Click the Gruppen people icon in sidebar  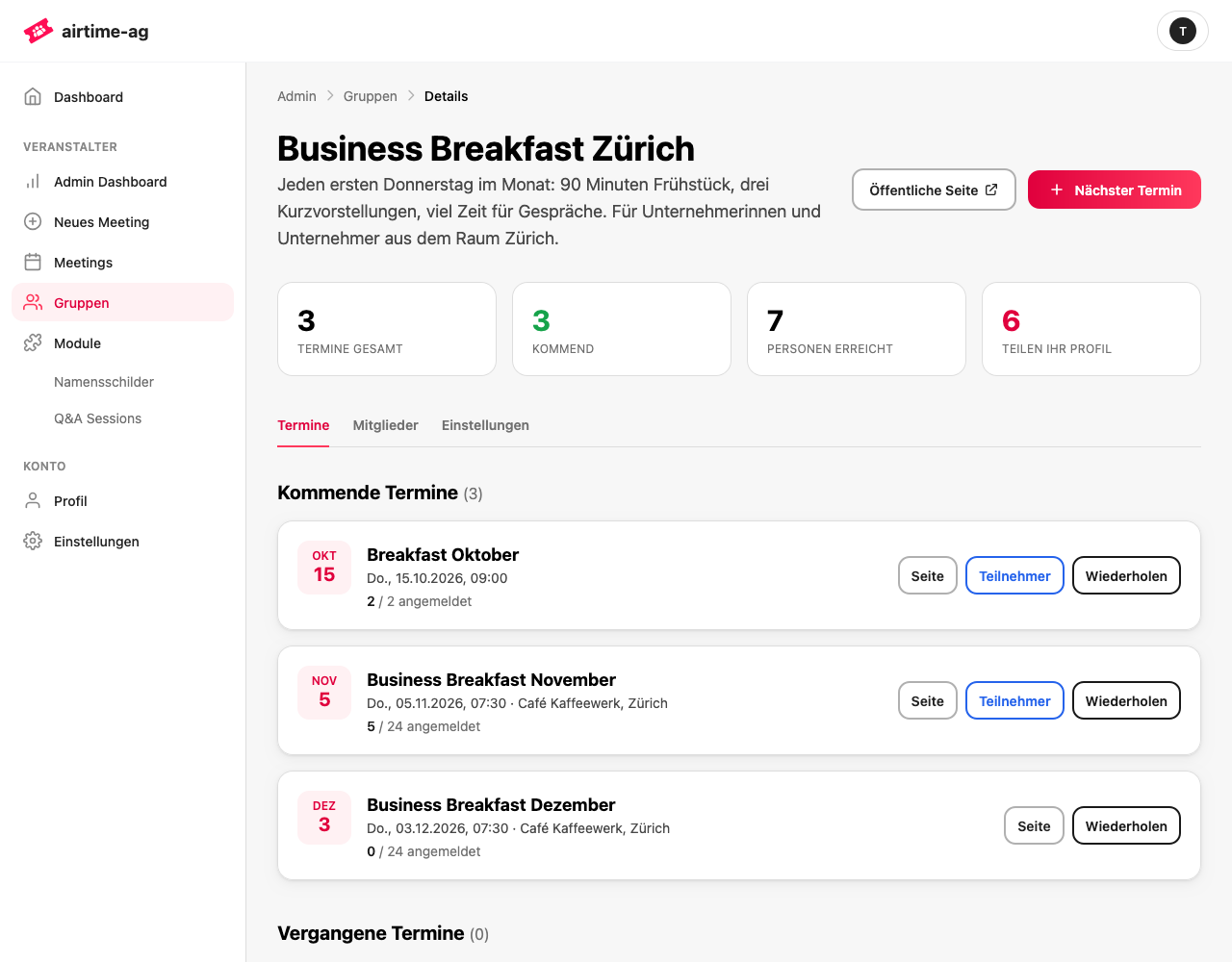33,302
